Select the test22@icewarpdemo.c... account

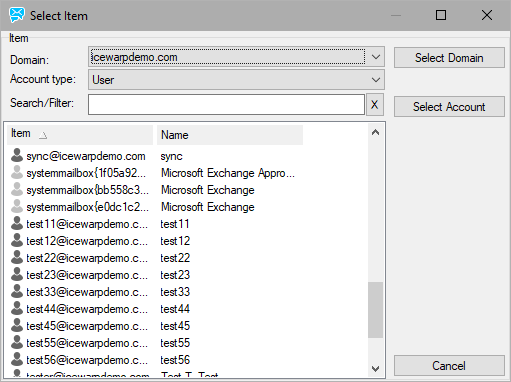coord(87,258)
